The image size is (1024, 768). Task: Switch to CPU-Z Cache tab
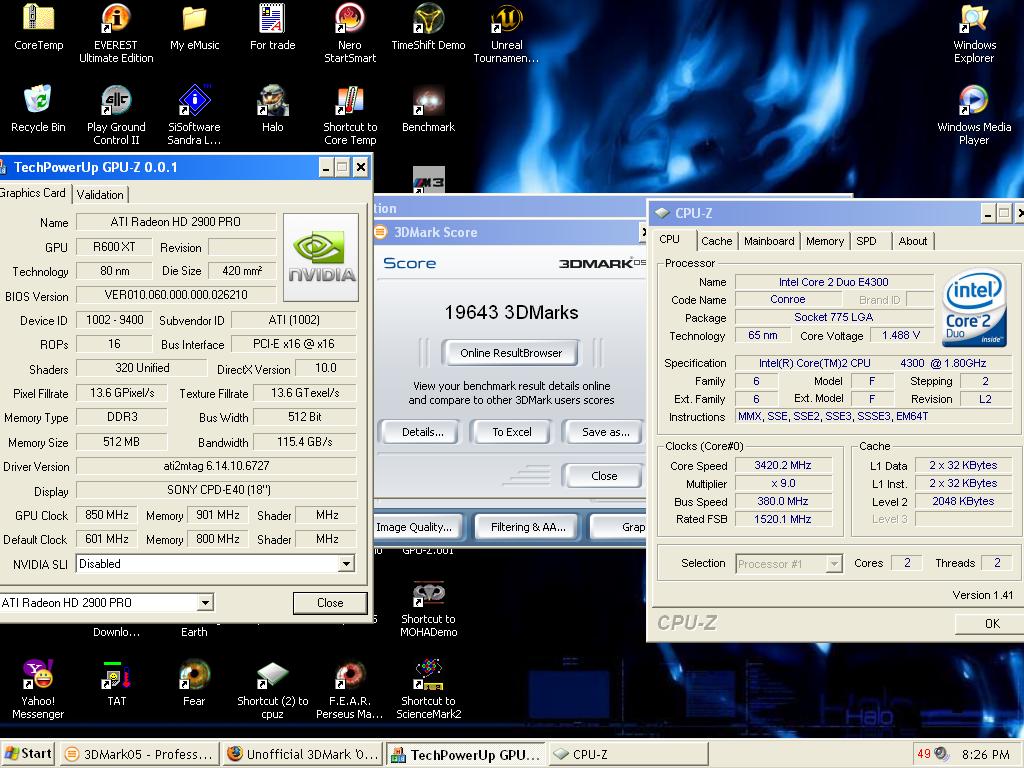(x=716, y=241)
